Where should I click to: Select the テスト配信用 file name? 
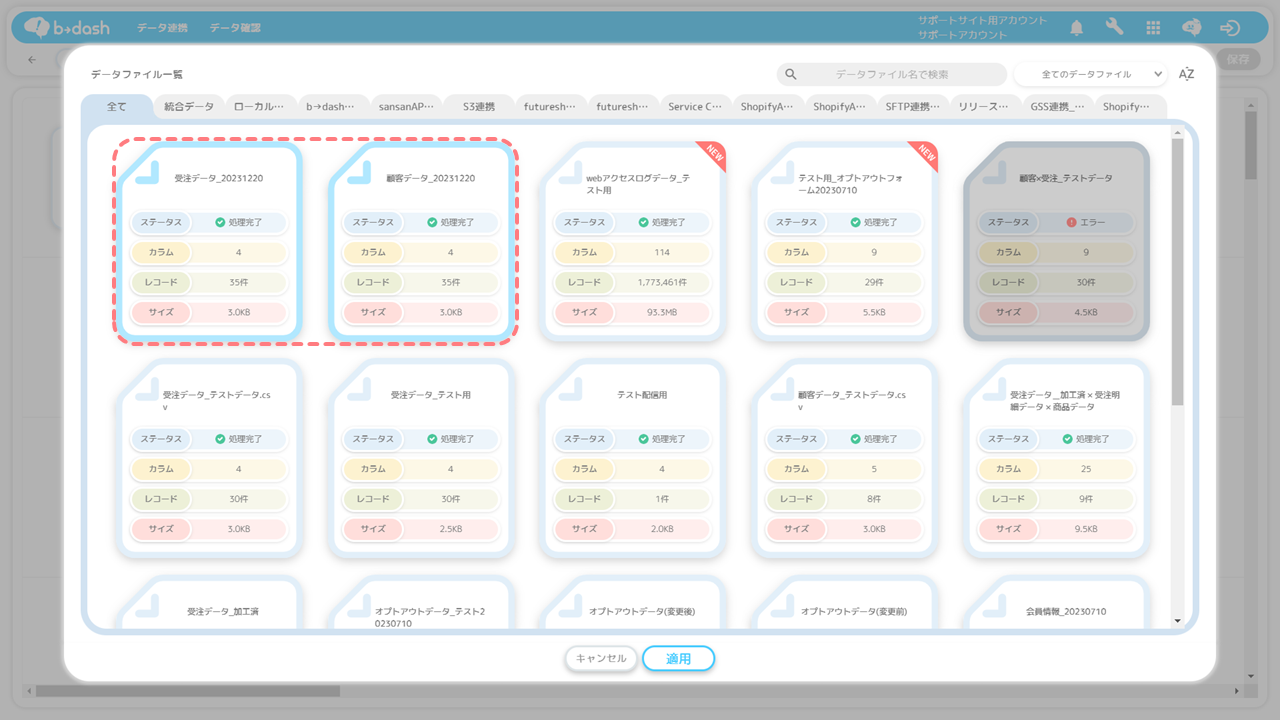pyautogui.click(x=643, y=395)
